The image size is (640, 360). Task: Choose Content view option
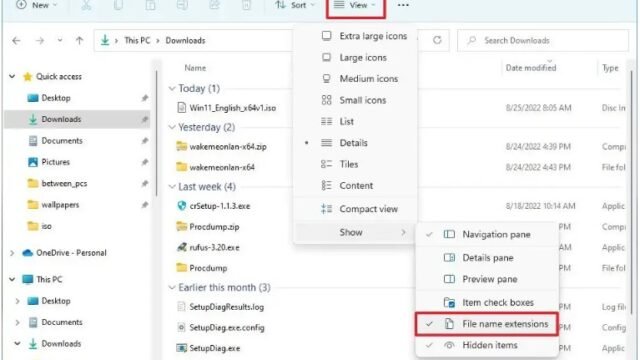(x=355, y=185)
